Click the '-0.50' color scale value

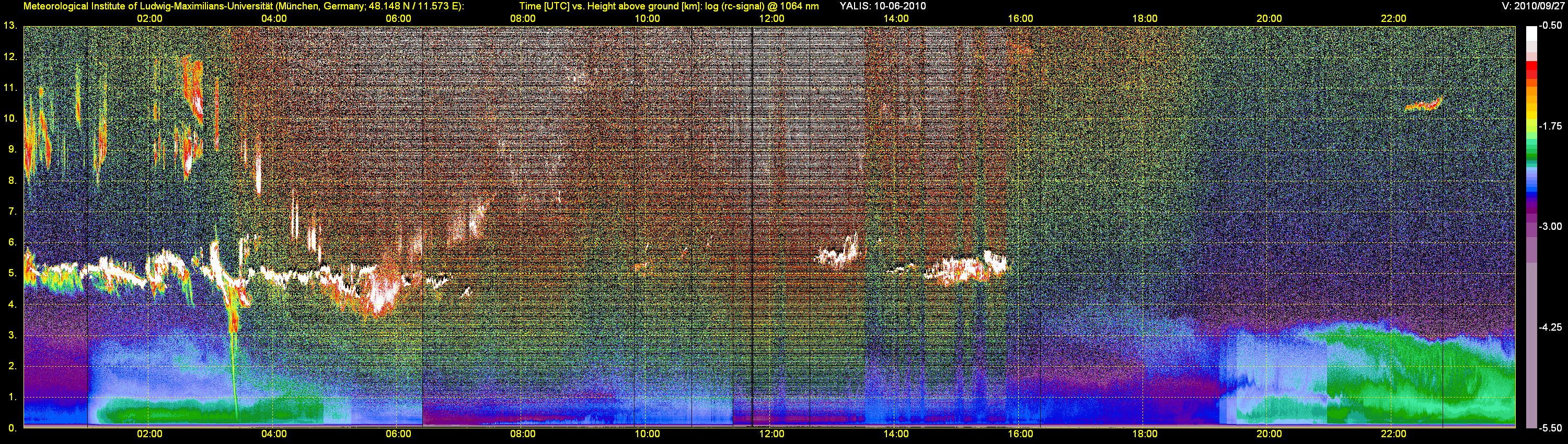click(x=1550, y=26)
